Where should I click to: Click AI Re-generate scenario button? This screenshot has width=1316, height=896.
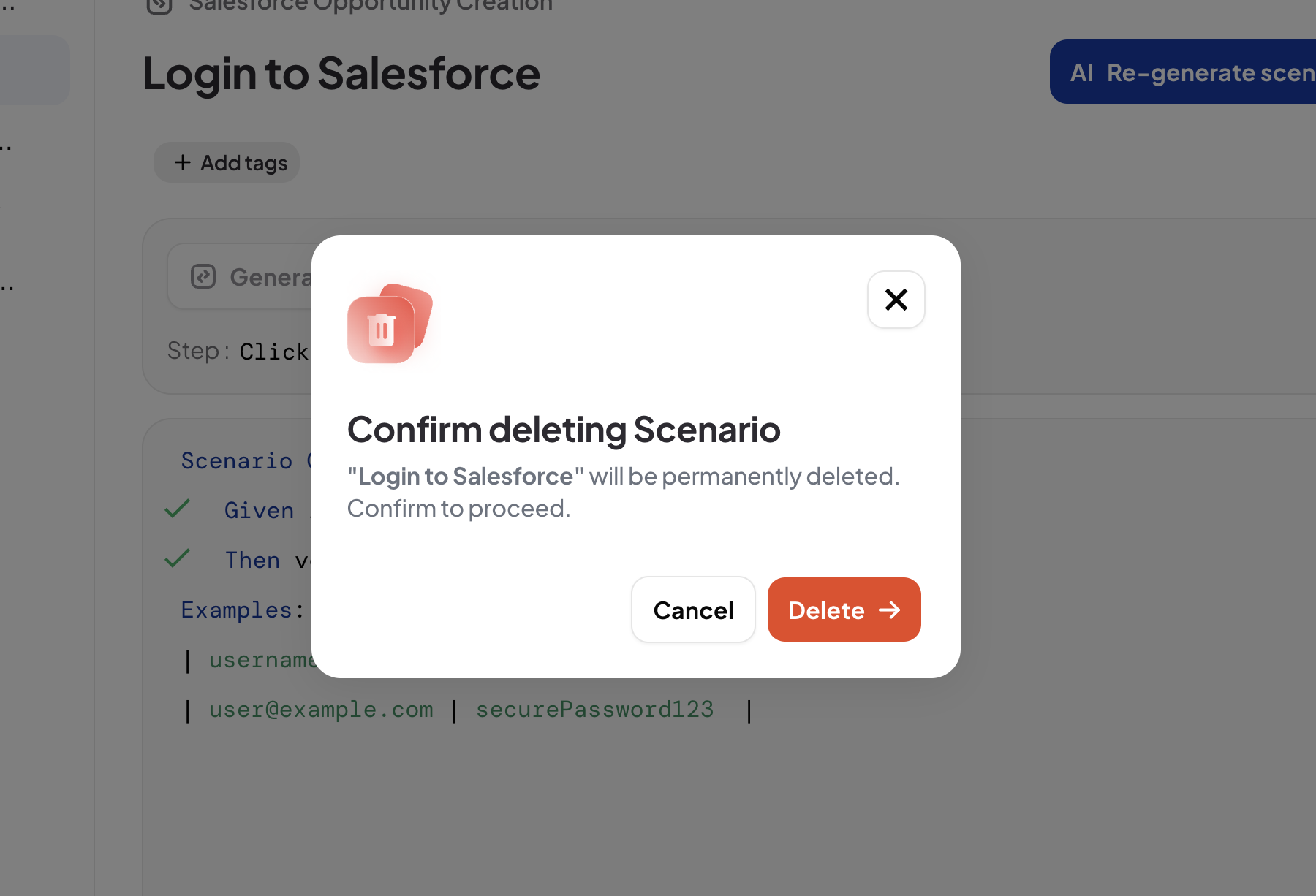(1183, 72)
